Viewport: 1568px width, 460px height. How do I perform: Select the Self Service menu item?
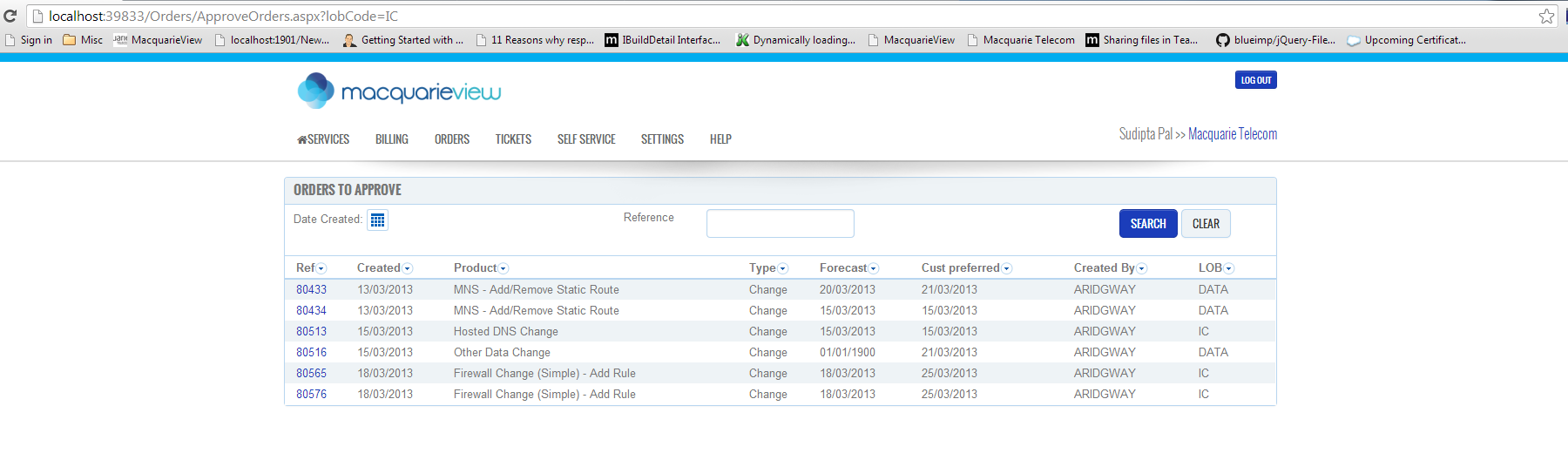tap(586, 139)
